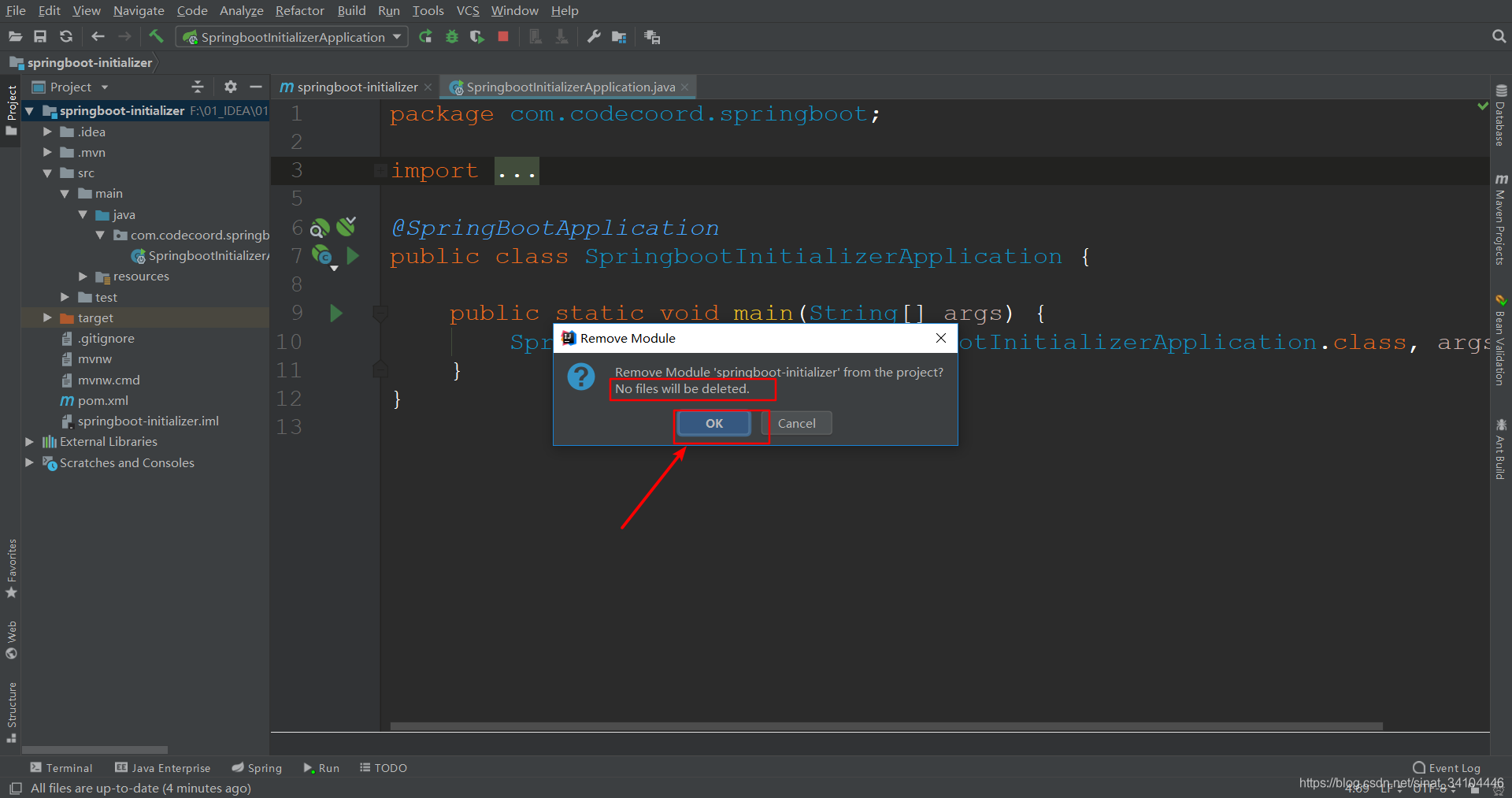1512x798 pixels.
Task: Select mvnw.cmd file in project tree
Action: pos(109,380)
